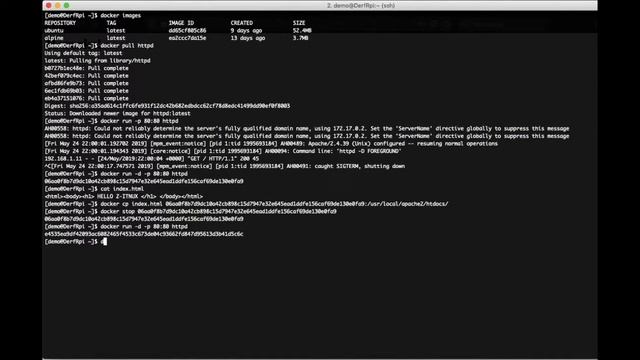This screenshot has height=360, width=640.
Task: Click the 192.168.1.11 GET request log line
Action: [152, 159]
